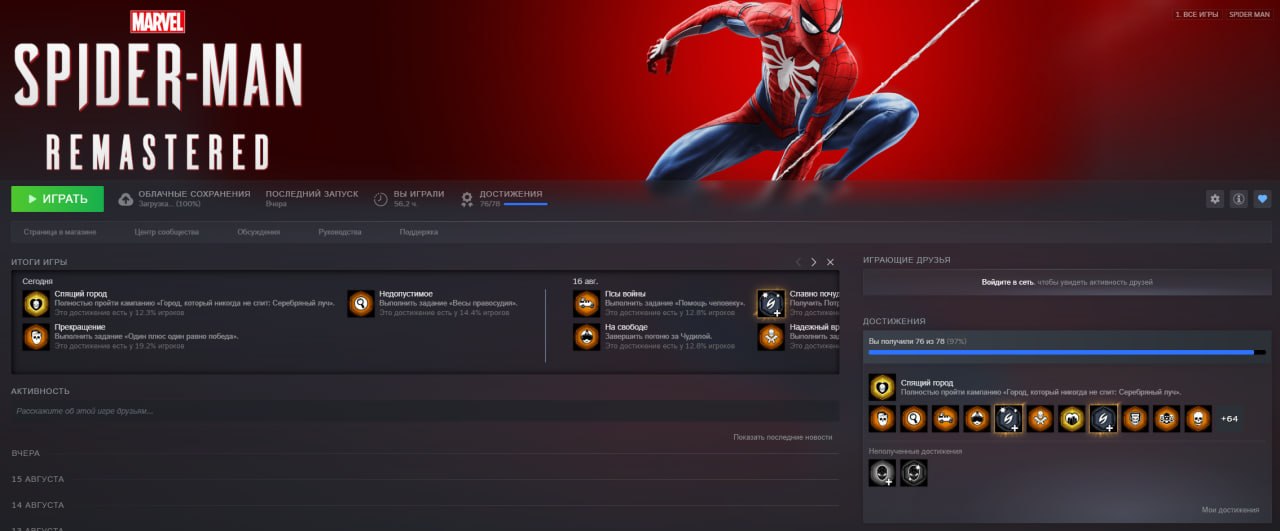Open the «Страница в магазине» tab

tap(60, 232)
